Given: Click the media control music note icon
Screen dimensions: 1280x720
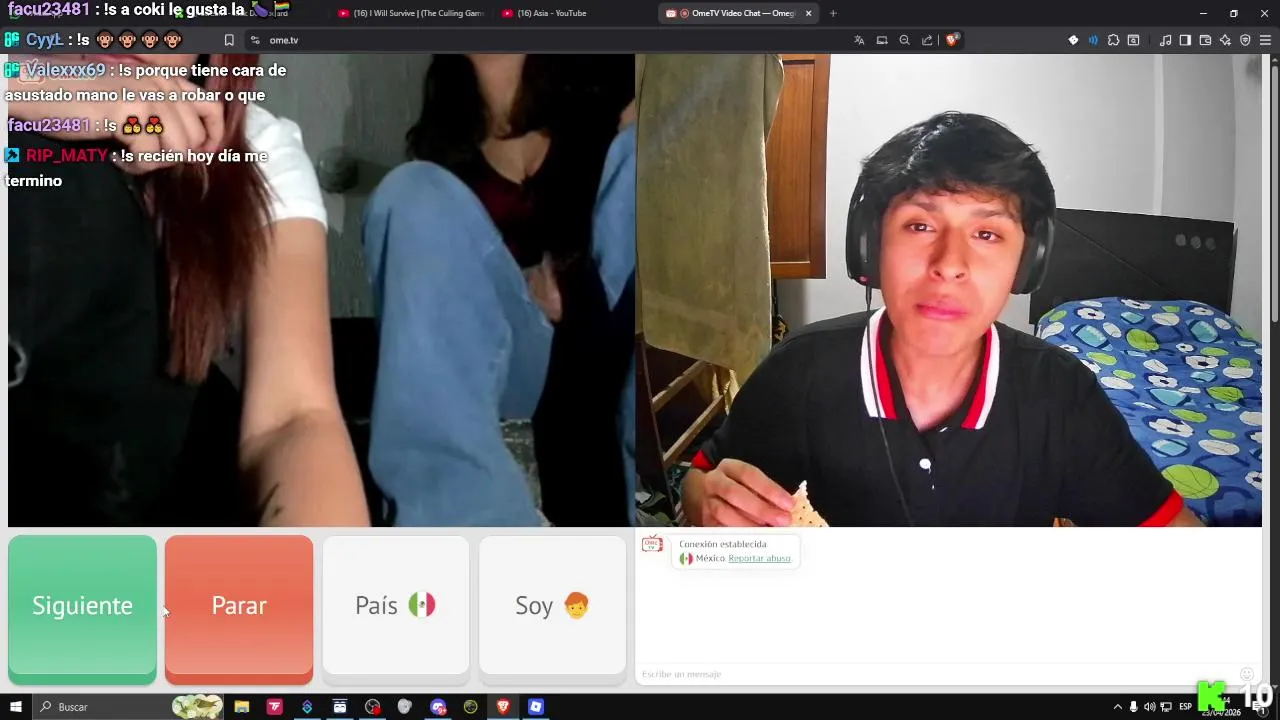Looking at the screenshot, I should tap(1165, 40).
